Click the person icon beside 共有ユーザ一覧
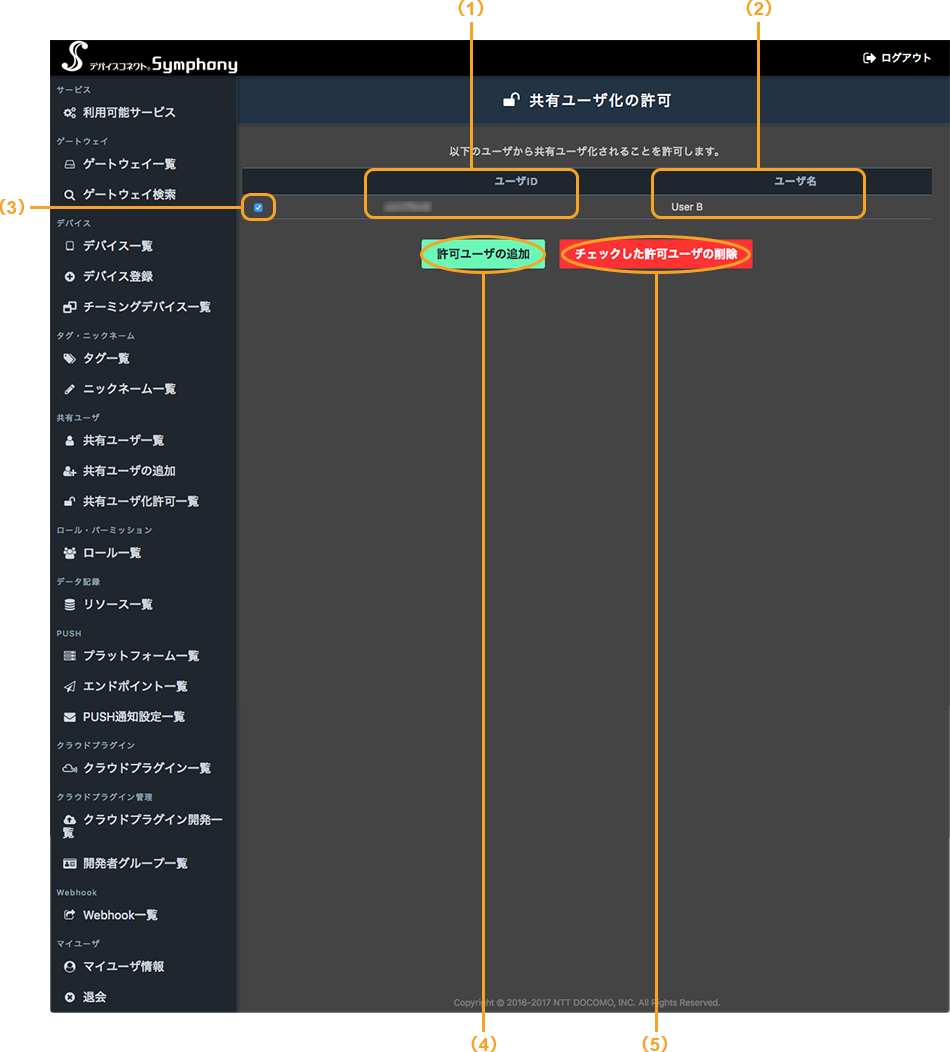 coord(69,441)
